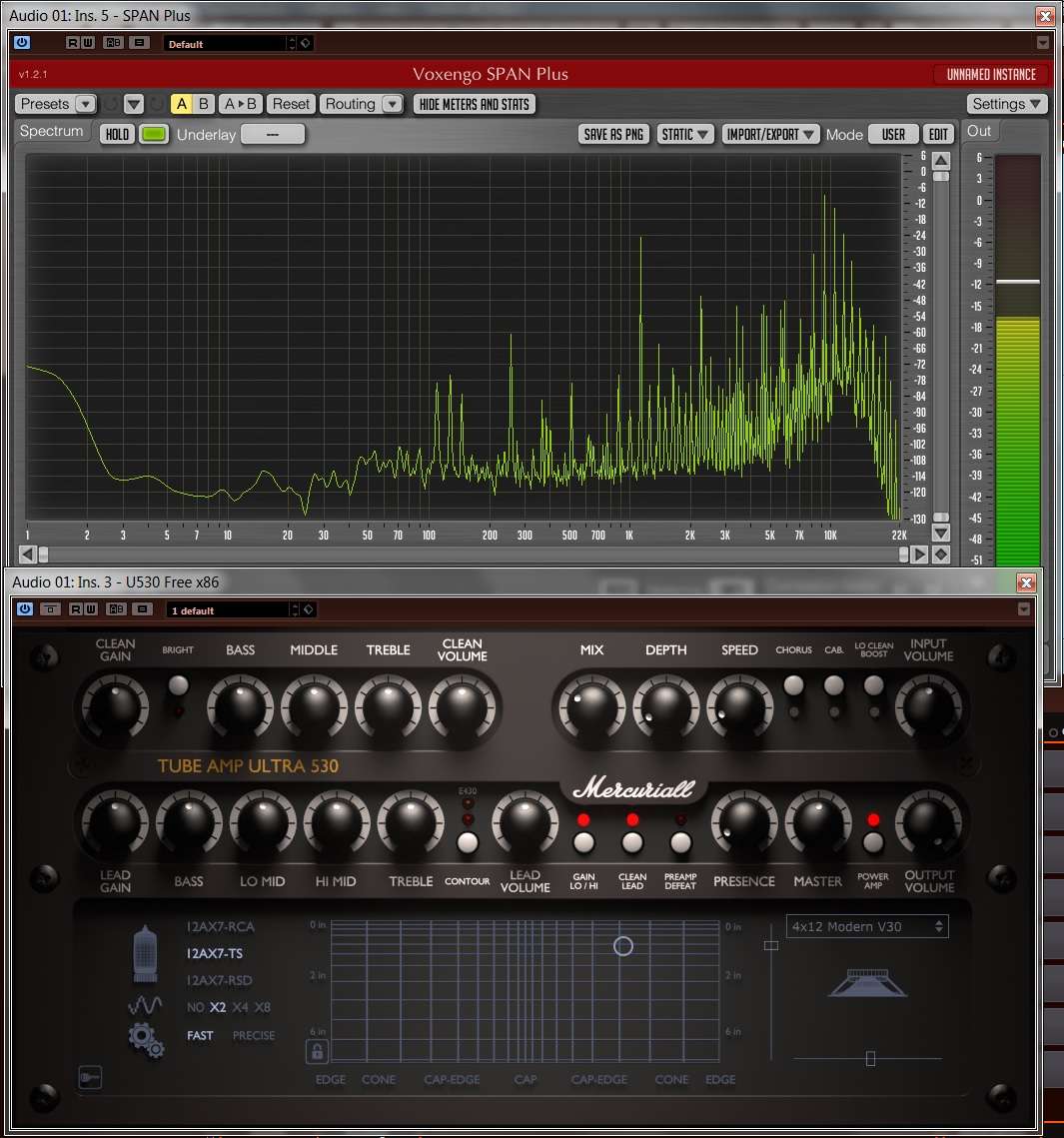1064x1138 pixels.
Task: Toggle the GAIN LO/HI switch
Action: point(584,842)
